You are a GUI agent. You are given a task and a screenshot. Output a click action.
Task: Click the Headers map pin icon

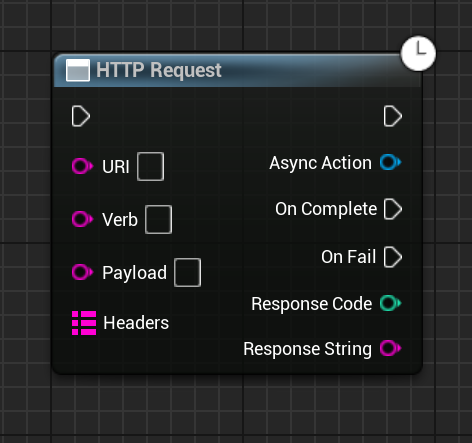pyautogui.click(x=84, y=323)
